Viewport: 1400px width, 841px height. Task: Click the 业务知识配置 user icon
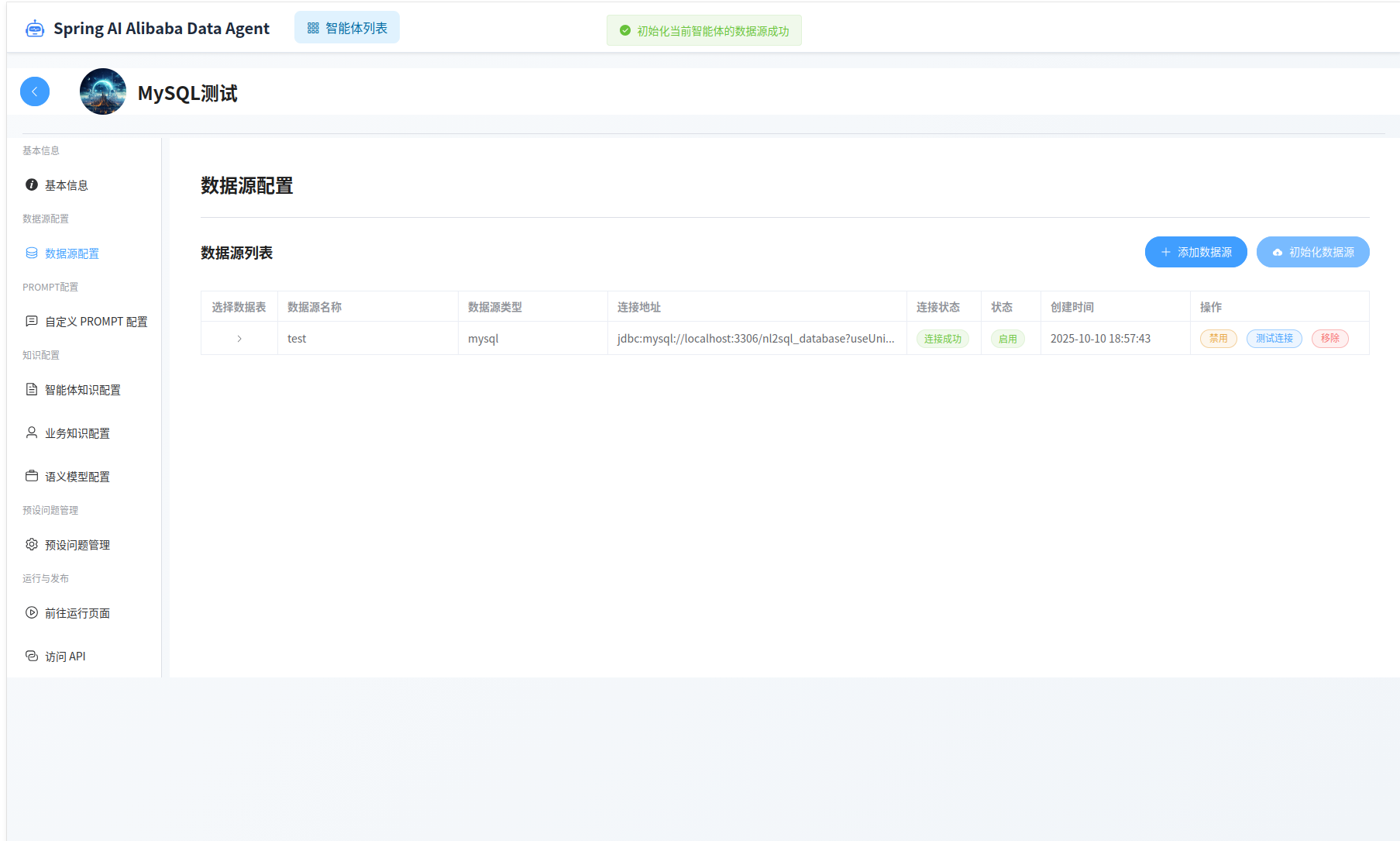32,433
